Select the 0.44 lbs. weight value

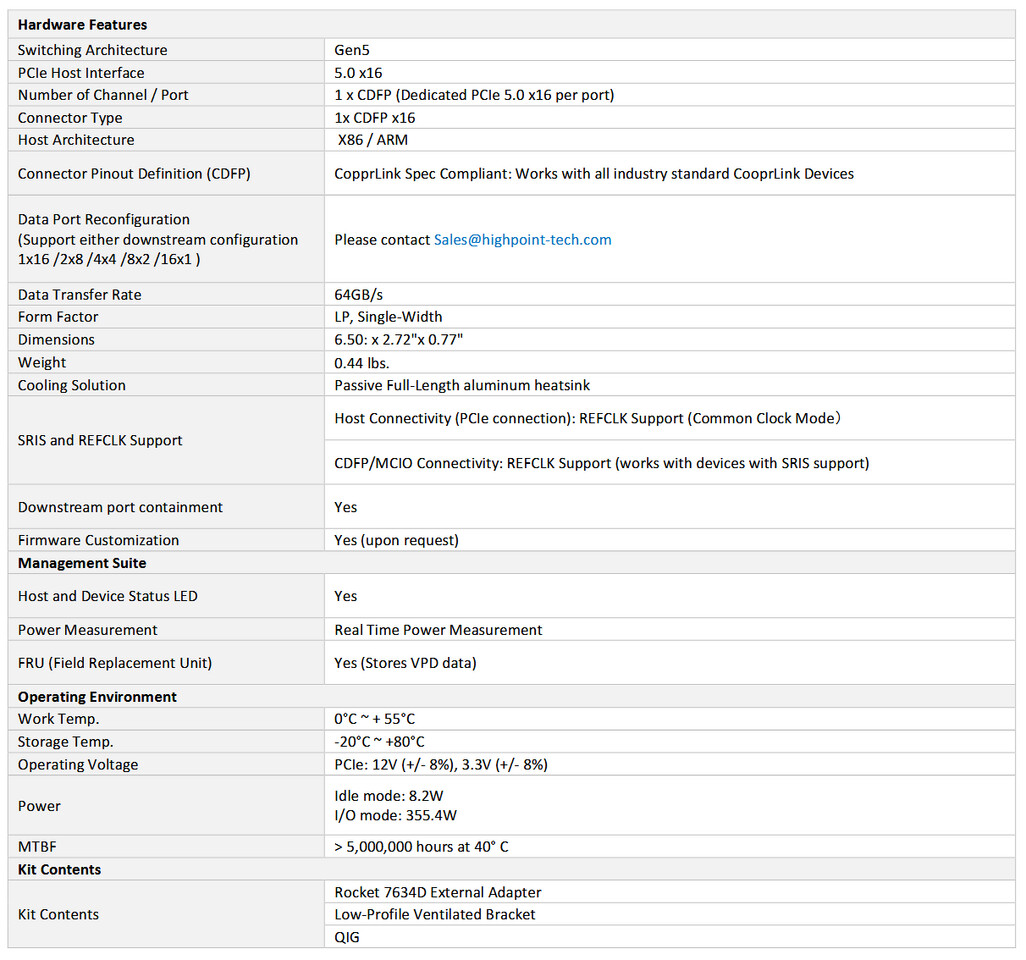361,363
